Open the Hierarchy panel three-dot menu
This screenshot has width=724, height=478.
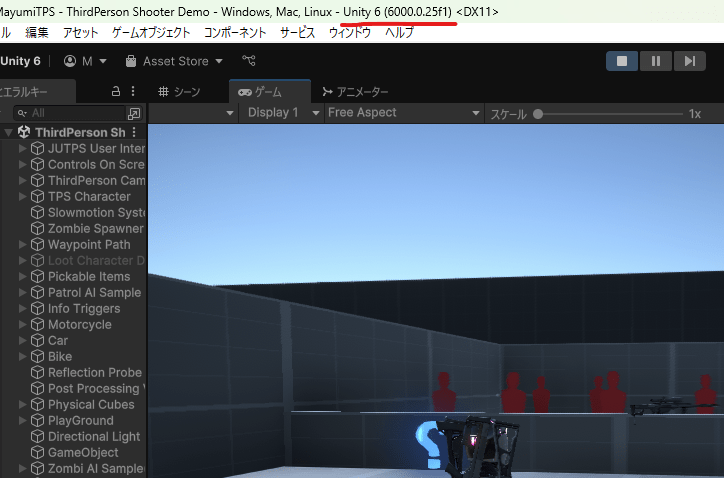(x=133, y=91)
